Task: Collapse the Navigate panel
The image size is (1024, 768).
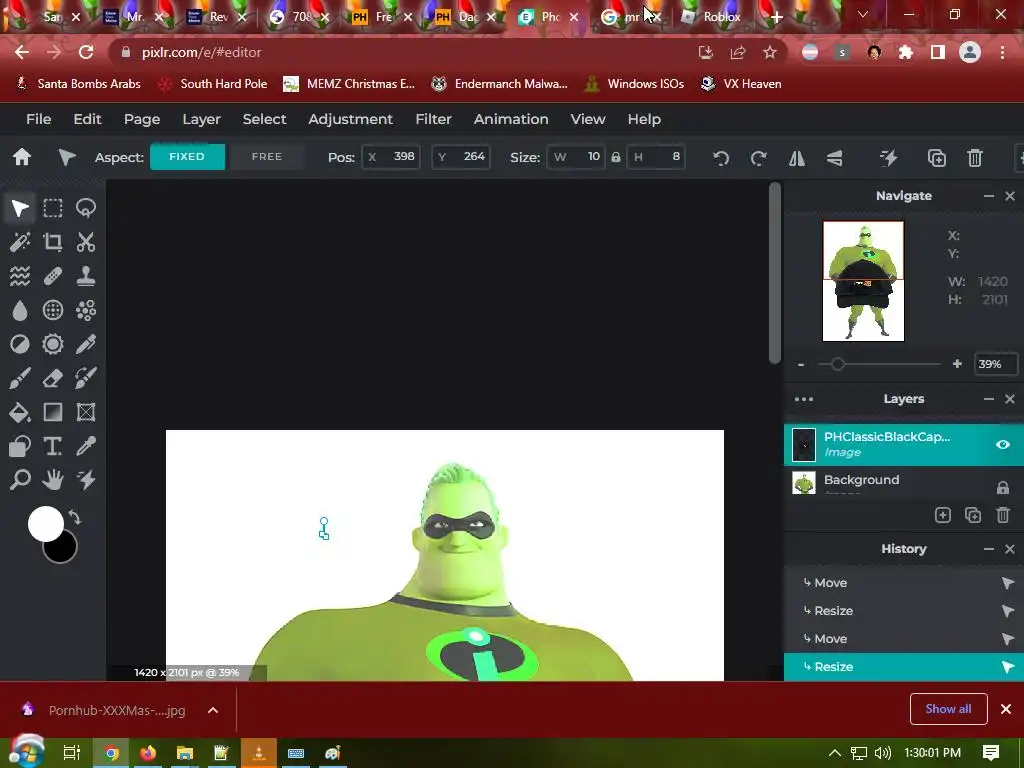Action: coord(989,196)
